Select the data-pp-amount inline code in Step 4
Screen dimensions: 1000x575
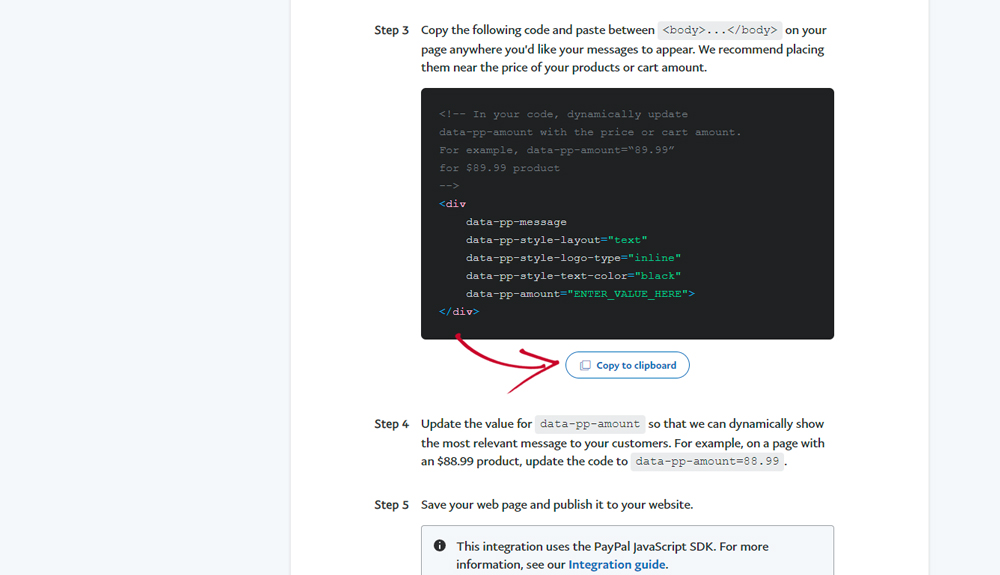(x=589, y=424)
